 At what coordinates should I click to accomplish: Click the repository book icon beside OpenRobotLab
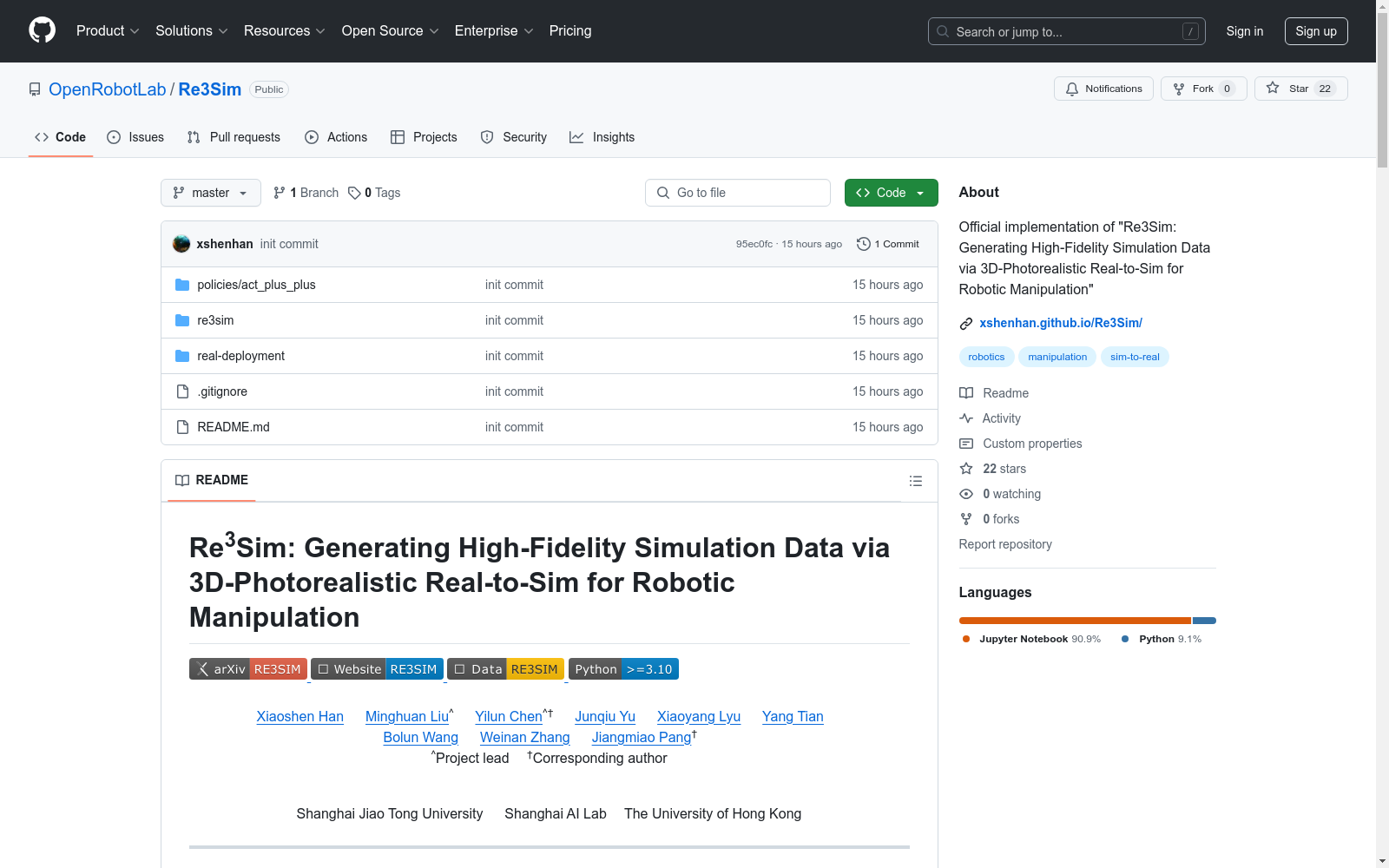tap(35, 89)
